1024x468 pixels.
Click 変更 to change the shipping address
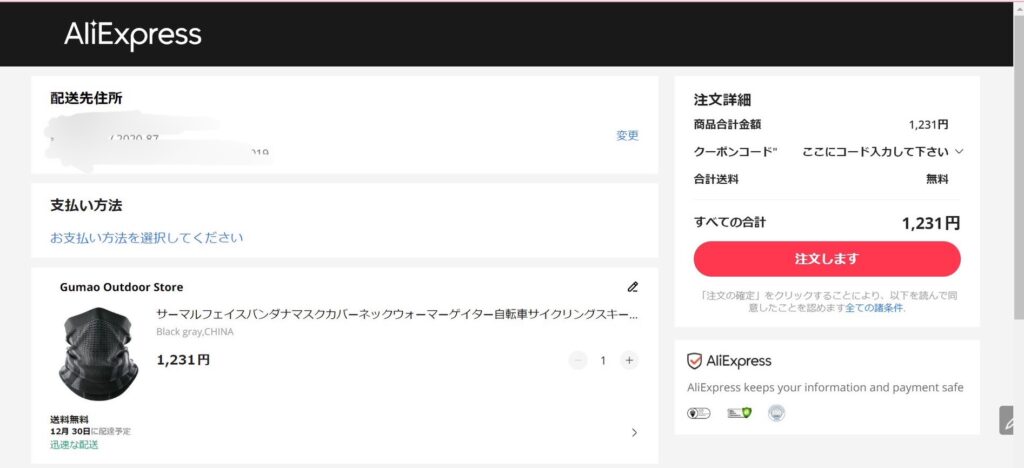(627, 136)
